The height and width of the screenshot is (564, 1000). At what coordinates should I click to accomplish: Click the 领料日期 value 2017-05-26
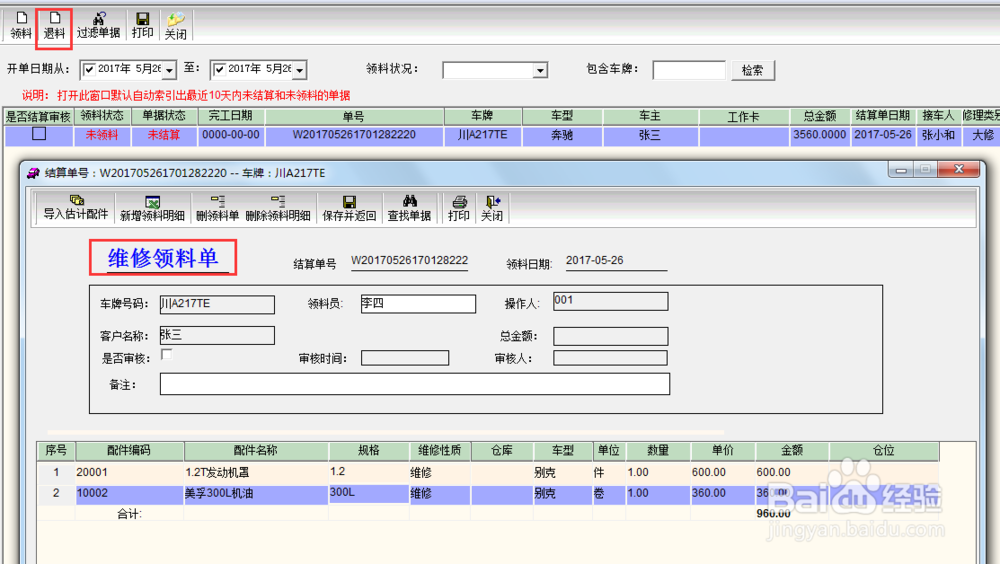point(594,260)
